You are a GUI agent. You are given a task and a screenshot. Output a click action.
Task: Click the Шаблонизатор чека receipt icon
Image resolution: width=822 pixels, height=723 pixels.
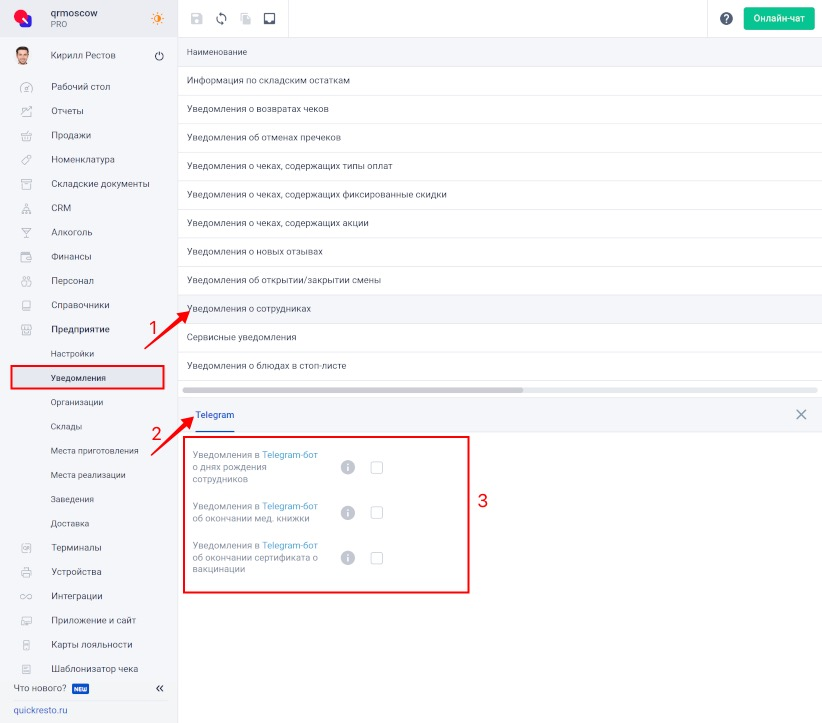click(x=26, y=669)
